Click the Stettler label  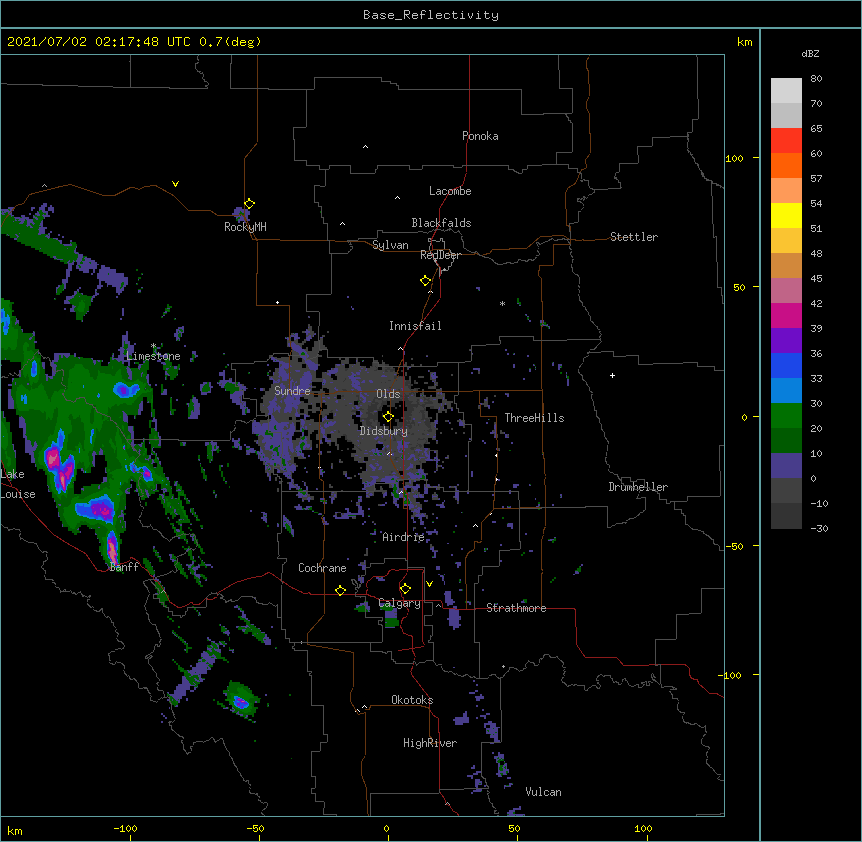[x=634, y=237]
